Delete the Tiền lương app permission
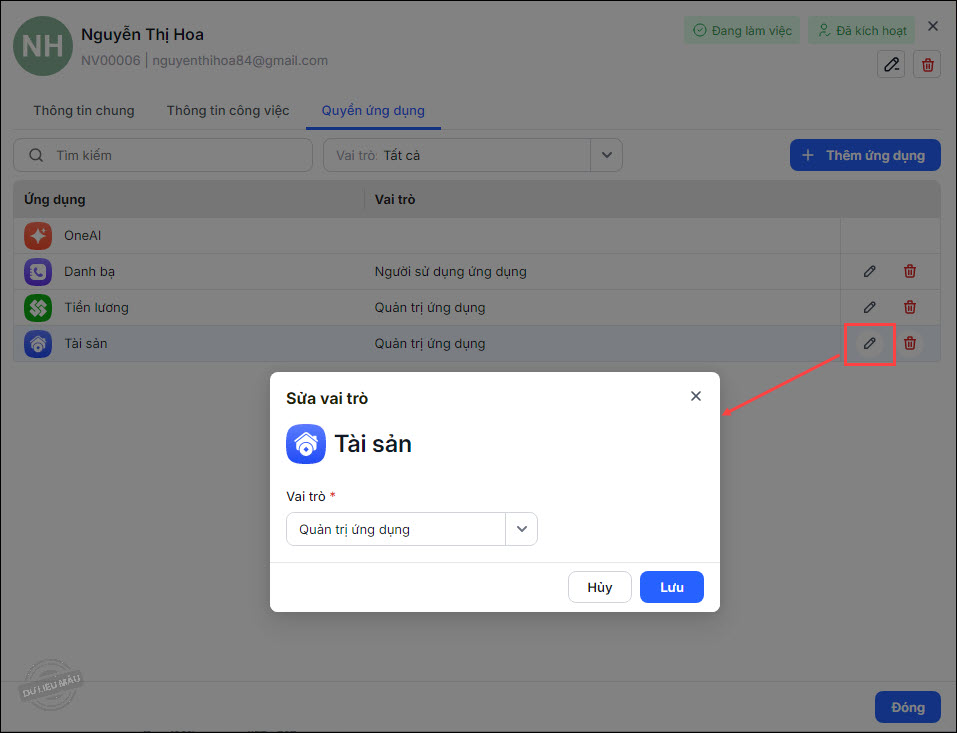Screen dimensions: 957x733 click(x=909, y=307)
